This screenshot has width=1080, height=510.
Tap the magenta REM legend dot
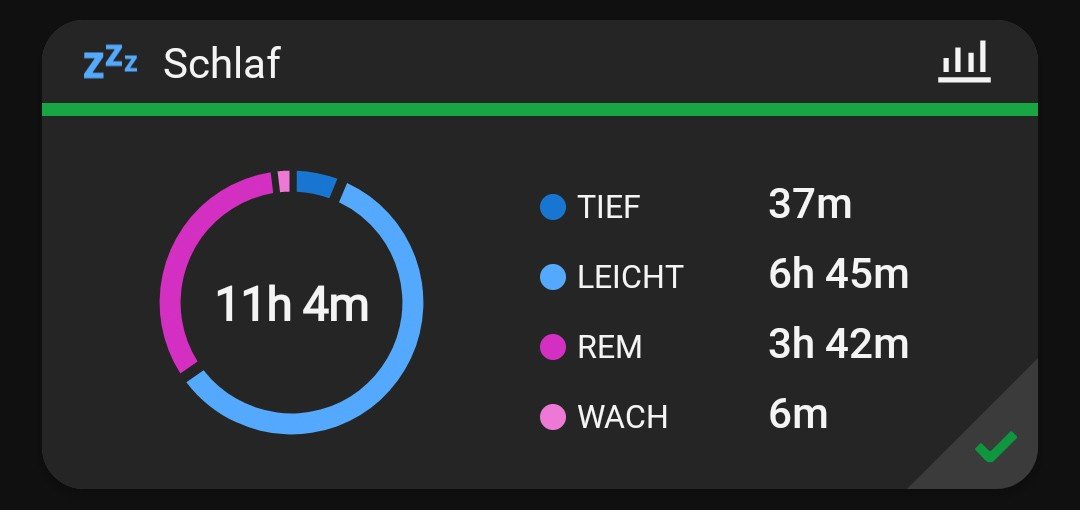(x=553, y=347)
